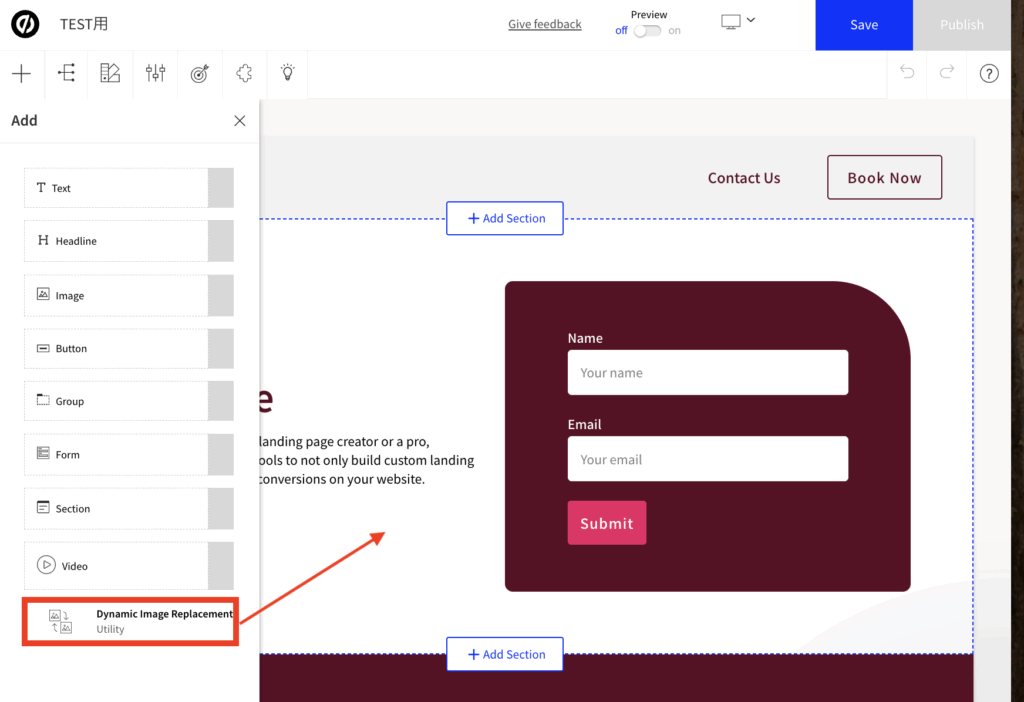
Task: Click the Your name input field
Action: coord(707,373)
